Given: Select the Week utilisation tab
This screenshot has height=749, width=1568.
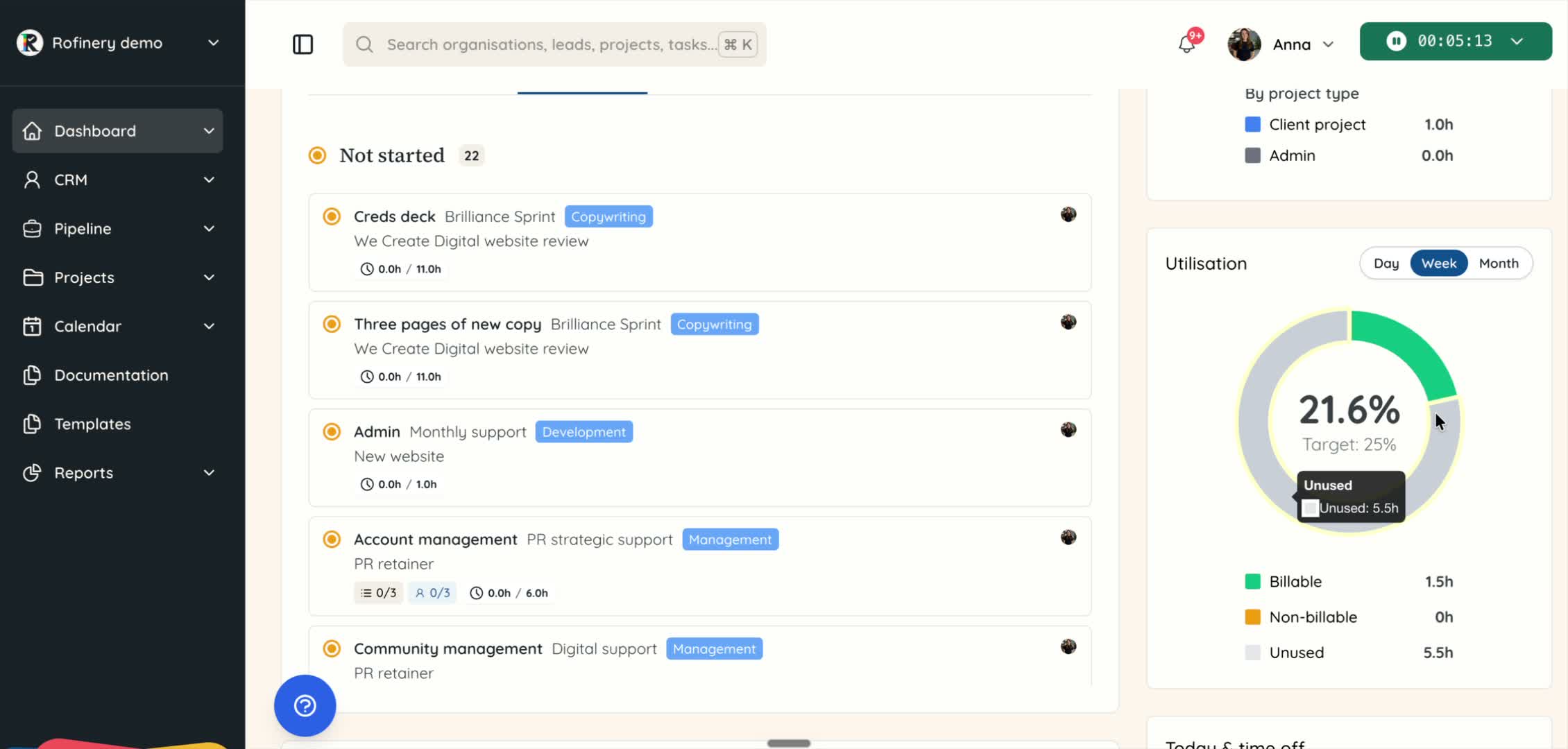Looking at the screenshot, I should [1439, 263].
